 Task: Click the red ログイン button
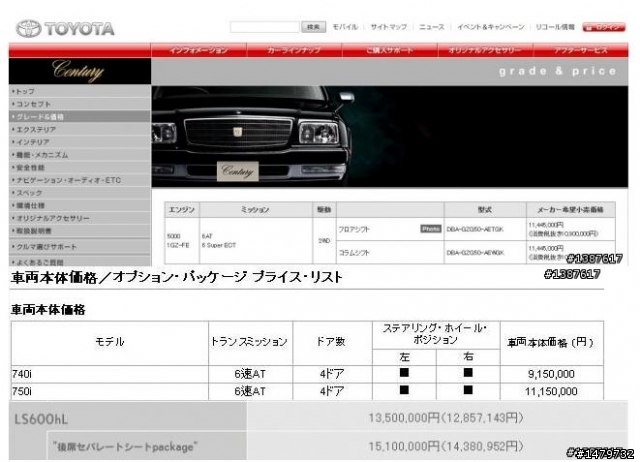604,27
